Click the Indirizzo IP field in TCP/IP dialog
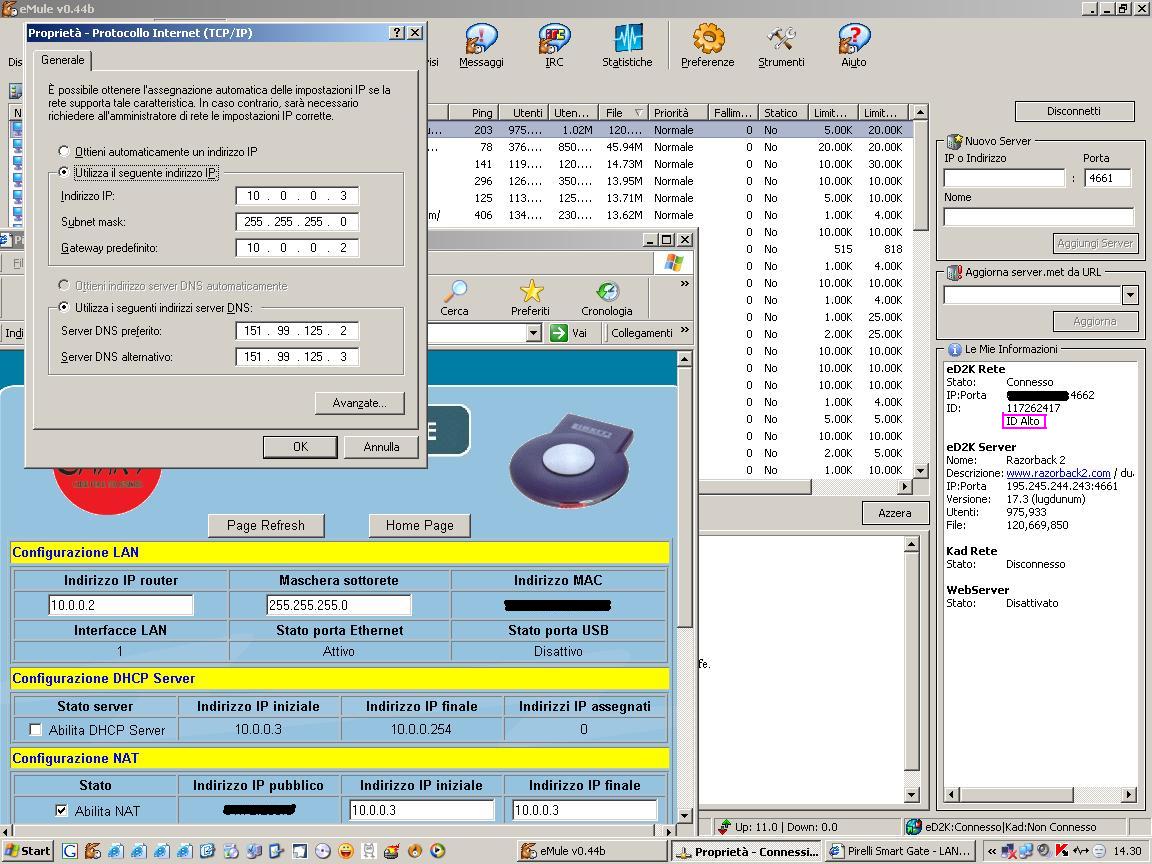The width and height of the screenshot is (1152, 864). (297, 196)
